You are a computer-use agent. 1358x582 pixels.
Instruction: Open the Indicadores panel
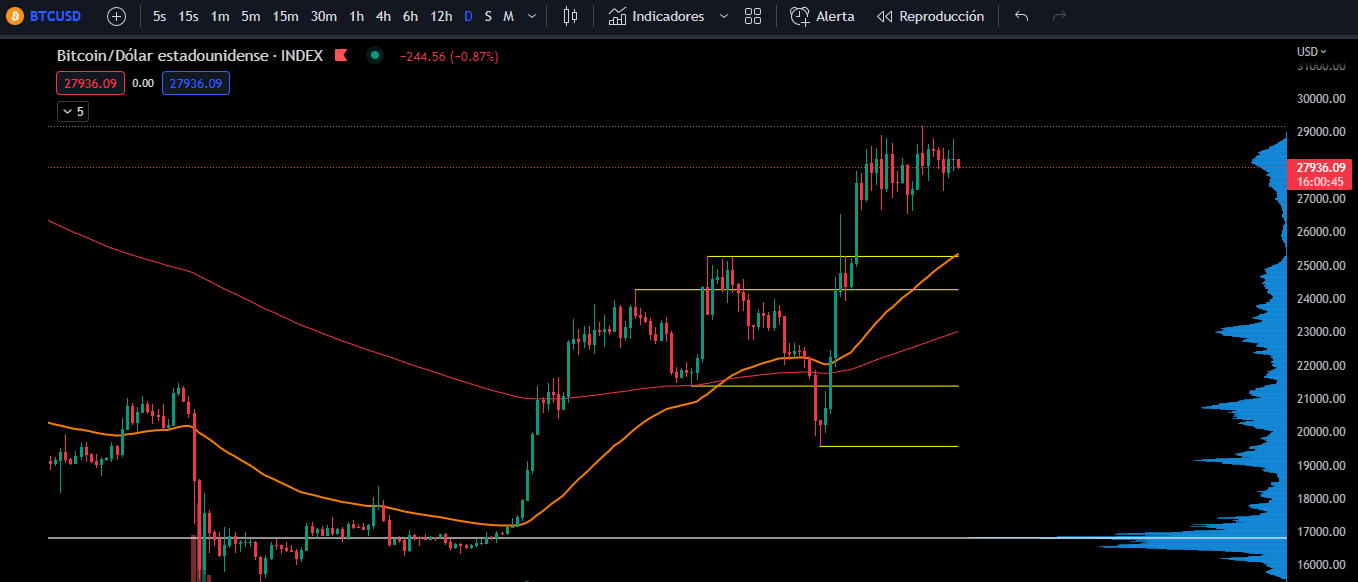click(656, 16)
